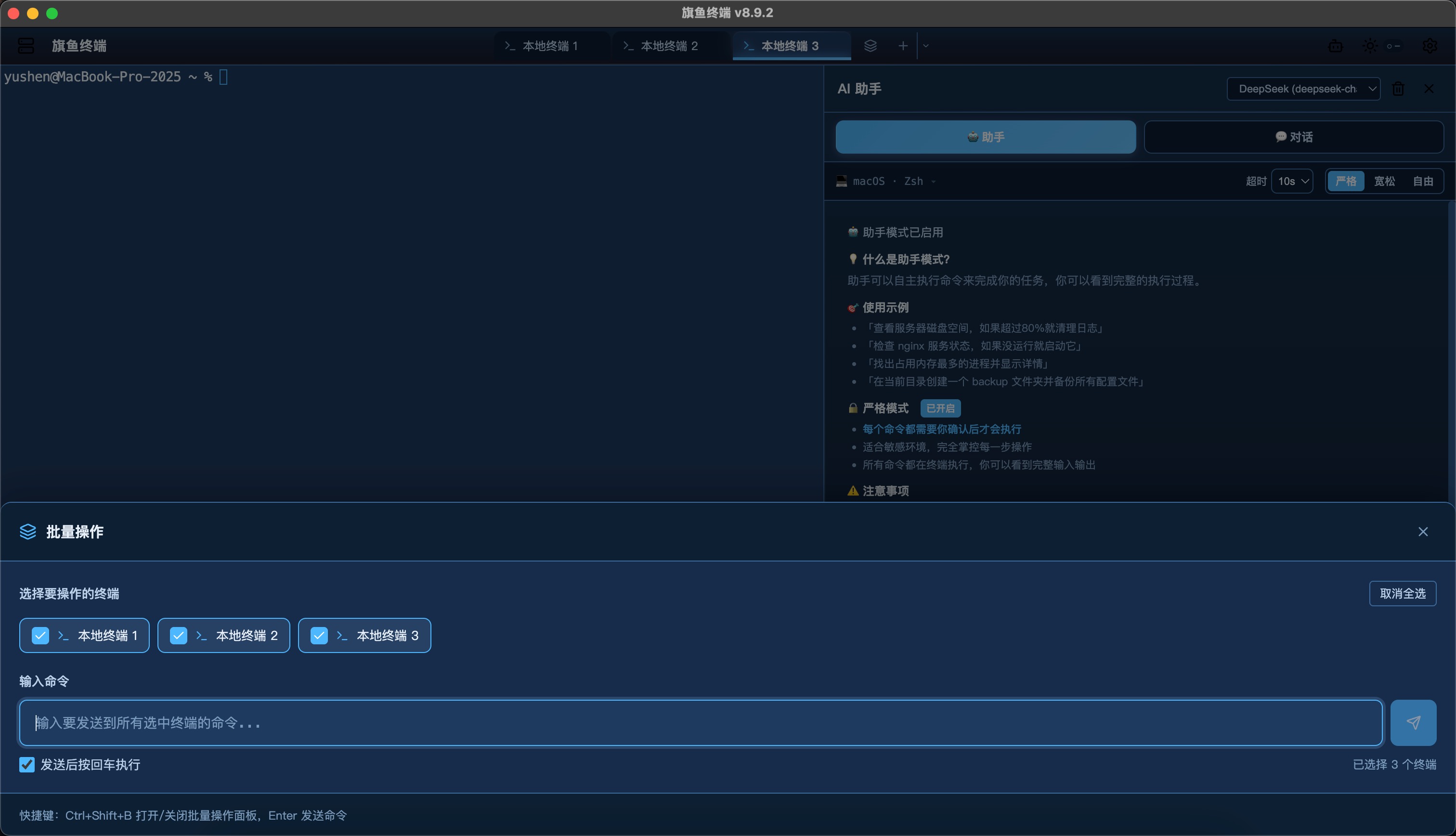Click the 取消全选 button

click(1402, 594)
